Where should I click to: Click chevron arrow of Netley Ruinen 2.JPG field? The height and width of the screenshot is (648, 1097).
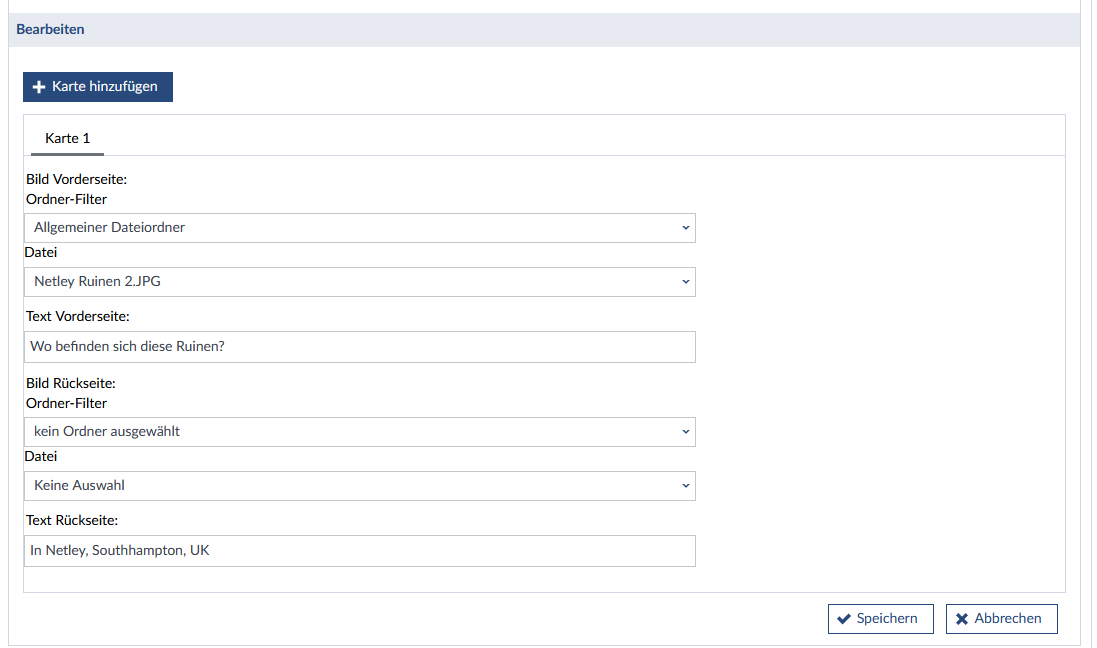coord(685,282)
